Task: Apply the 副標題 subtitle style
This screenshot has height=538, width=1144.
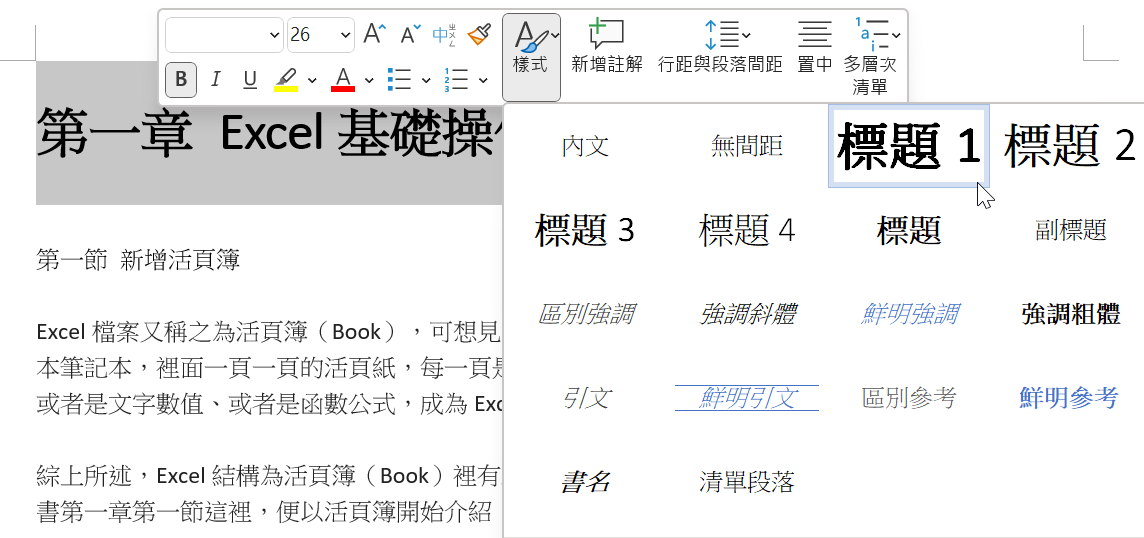Action: pos(1070,231)
